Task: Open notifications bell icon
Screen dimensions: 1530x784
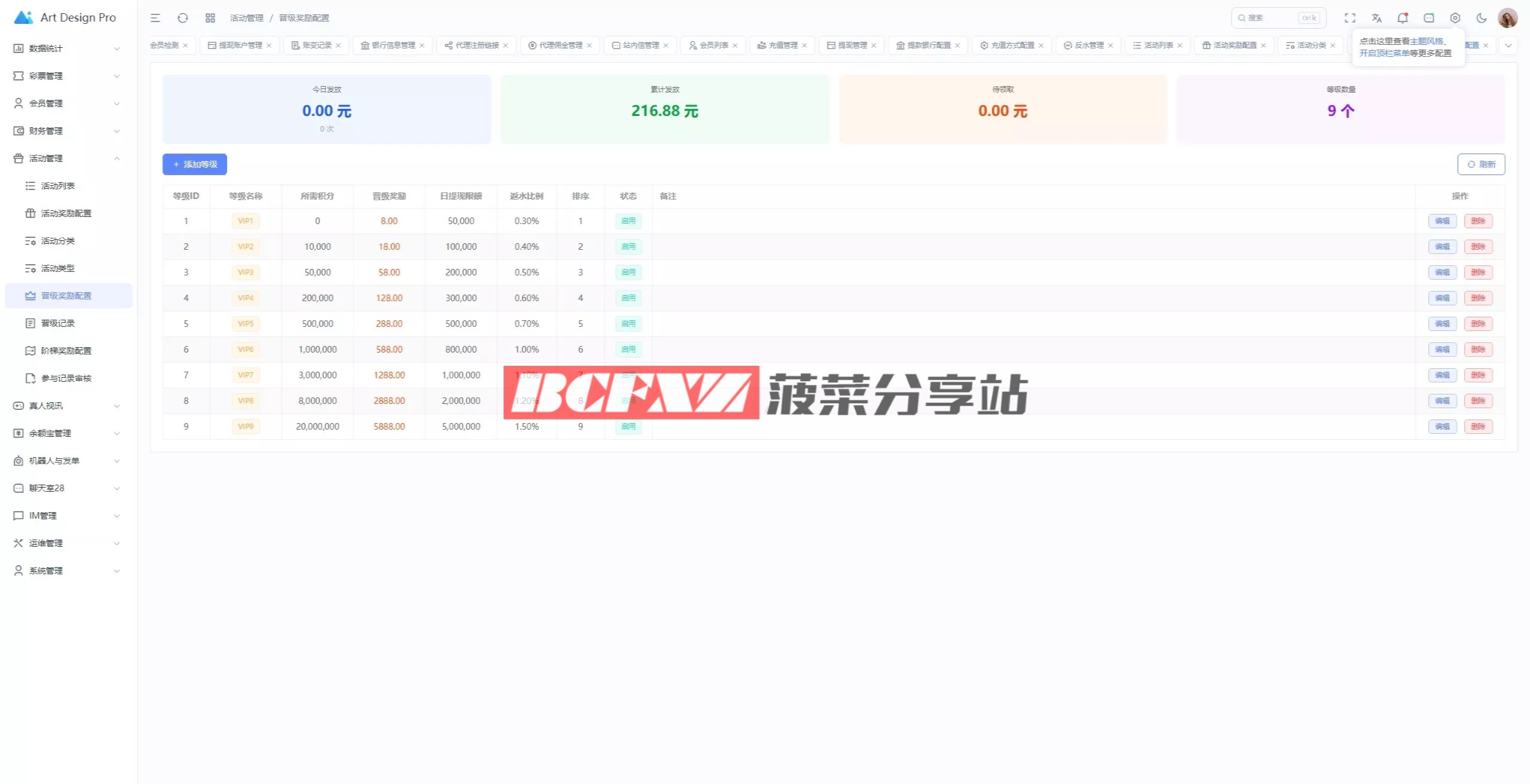Action: tap(1403, 18)
